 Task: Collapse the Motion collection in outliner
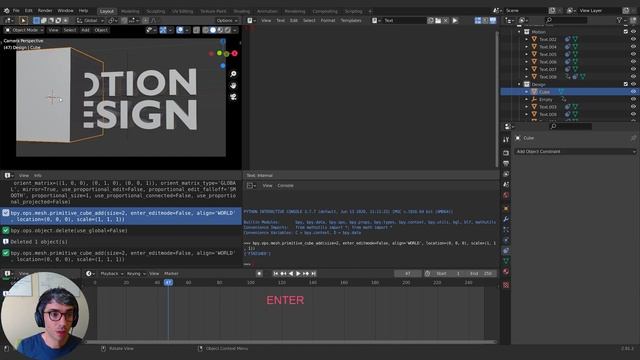(x=519, y=31)
